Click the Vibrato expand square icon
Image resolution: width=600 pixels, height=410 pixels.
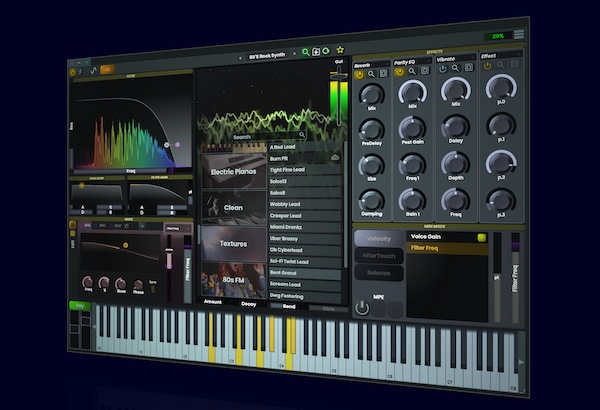tap(469, 67)
